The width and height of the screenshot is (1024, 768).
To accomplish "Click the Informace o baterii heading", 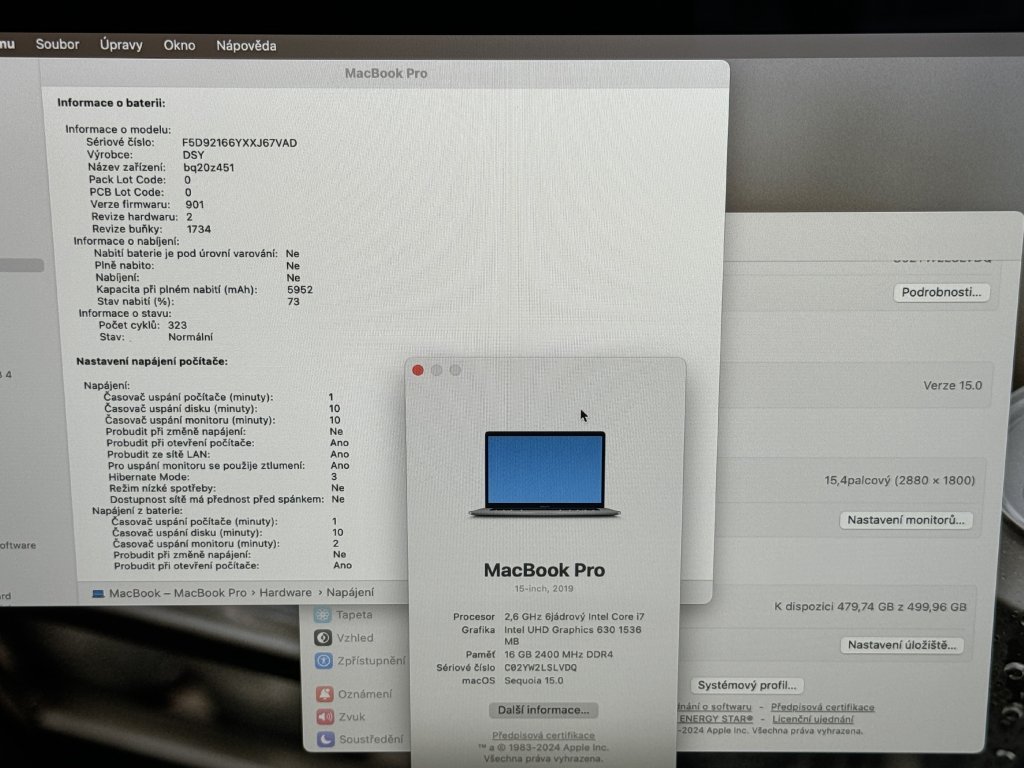I will pos(111,103).
